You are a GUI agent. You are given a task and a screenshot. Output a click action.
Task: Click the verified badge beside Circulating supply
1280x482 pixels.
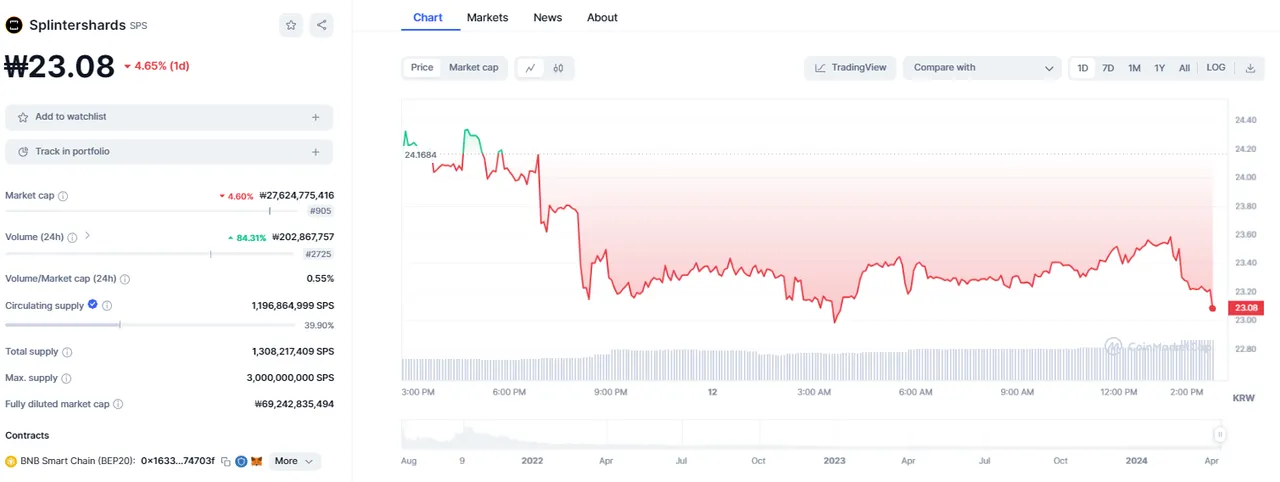click(93, 305)
